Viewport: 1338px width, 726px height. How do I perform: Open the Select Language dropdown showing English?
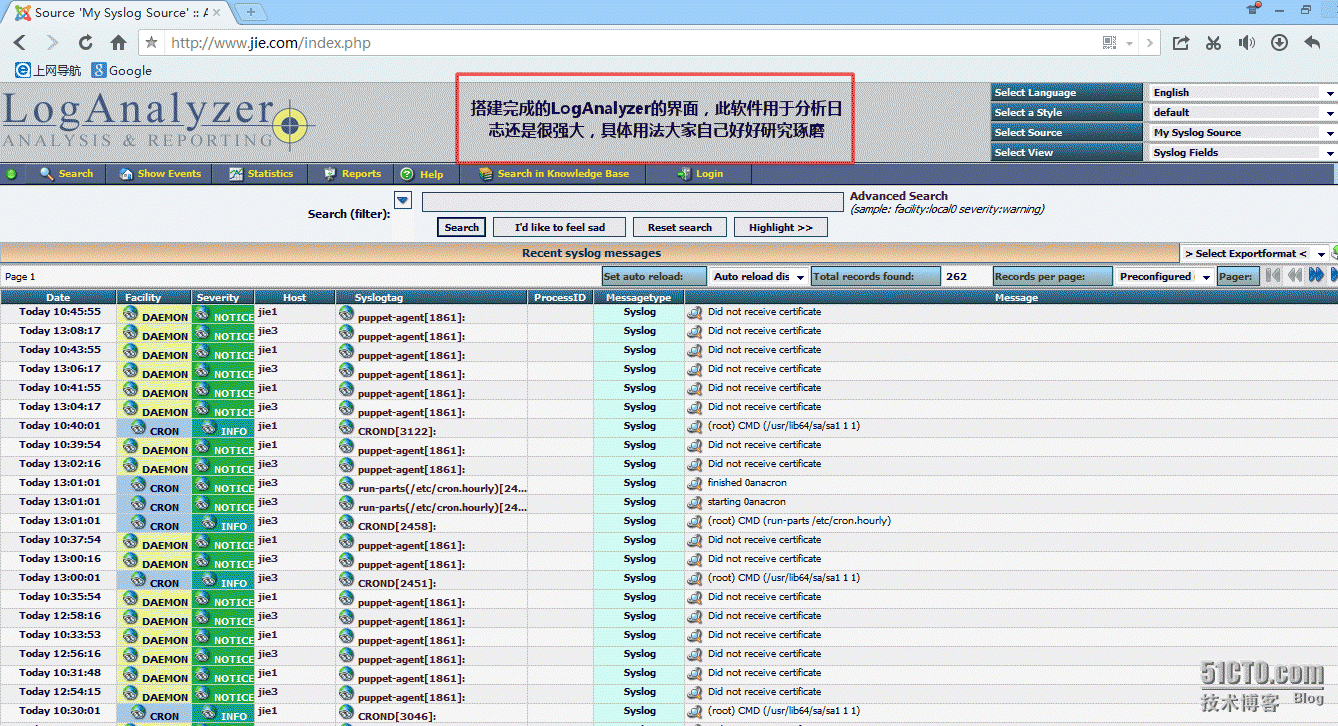(1242, 92)
